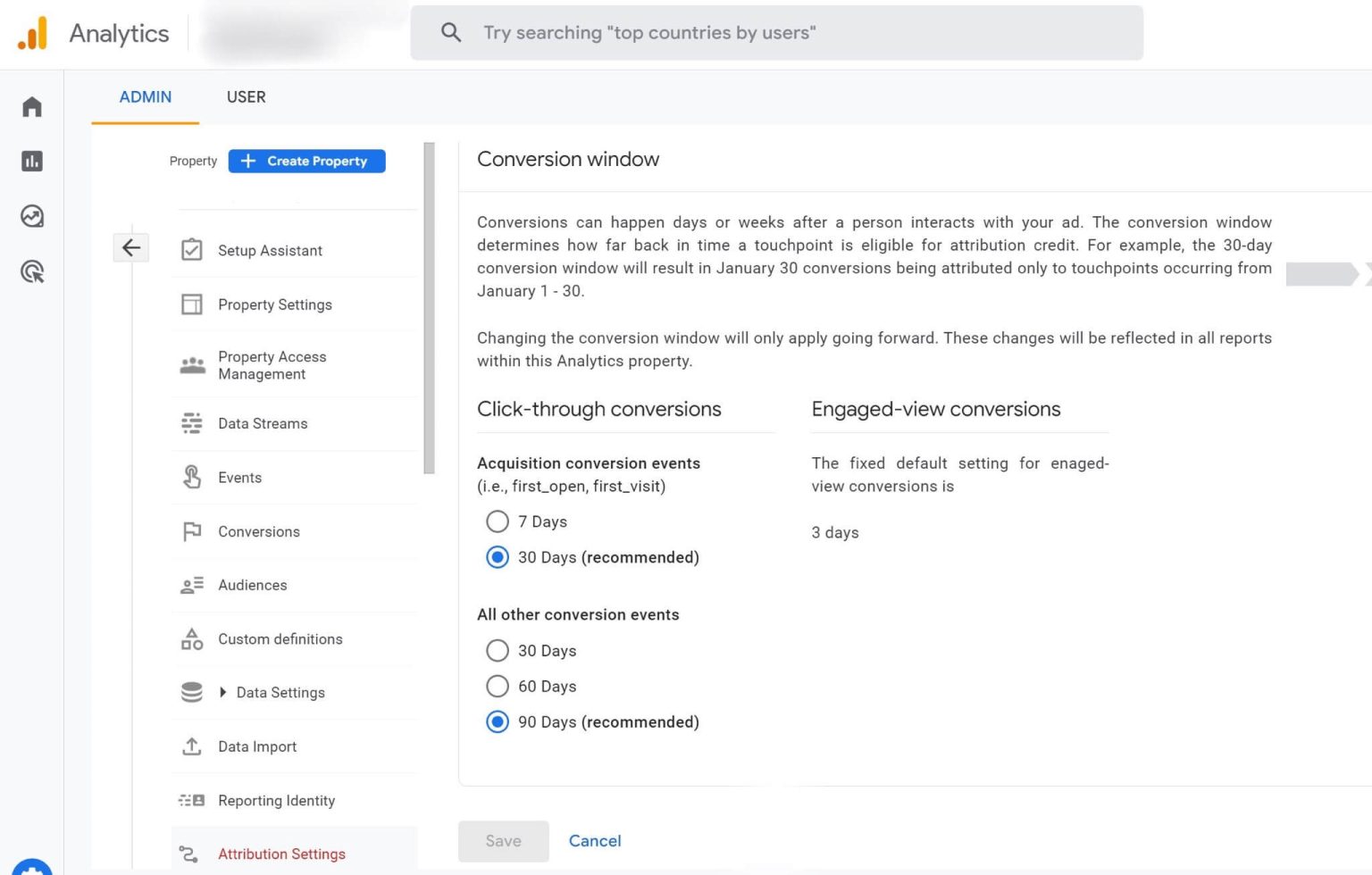1372x875 pixels.
Task: Click the Custom definitions icon
Action: (191, 639)
